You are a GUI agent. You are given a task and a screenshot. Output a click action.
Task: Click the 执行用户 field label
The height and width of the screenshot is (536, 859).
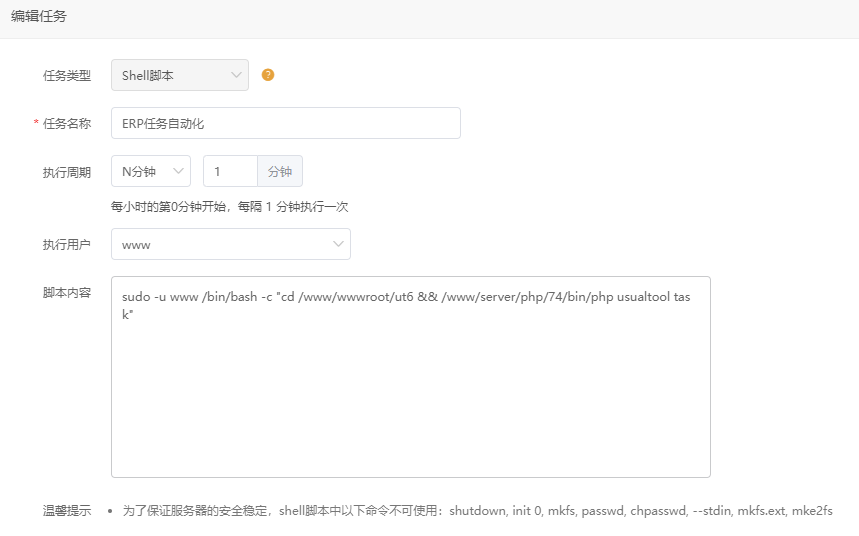point(67,244)
